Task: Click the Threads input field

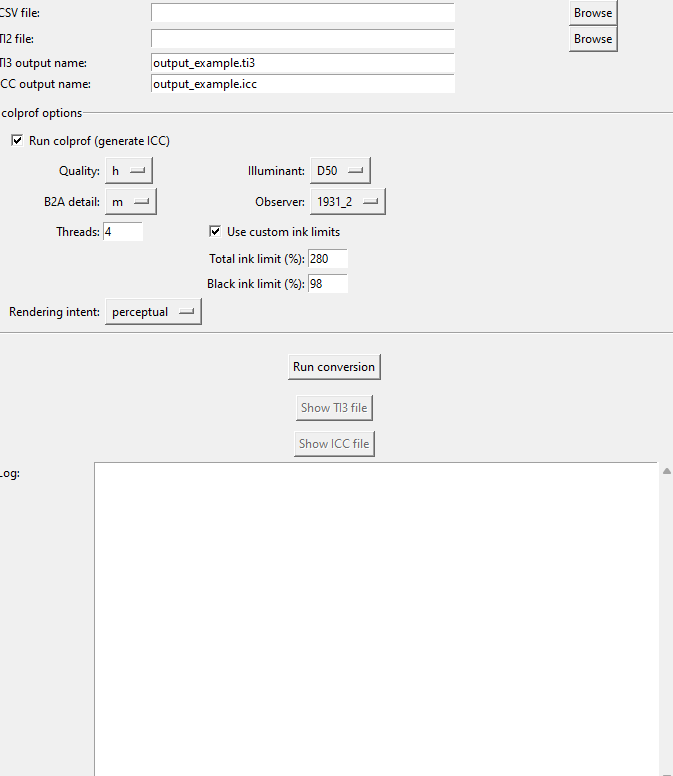Action: pyautogui.click(x=122, y=232)
